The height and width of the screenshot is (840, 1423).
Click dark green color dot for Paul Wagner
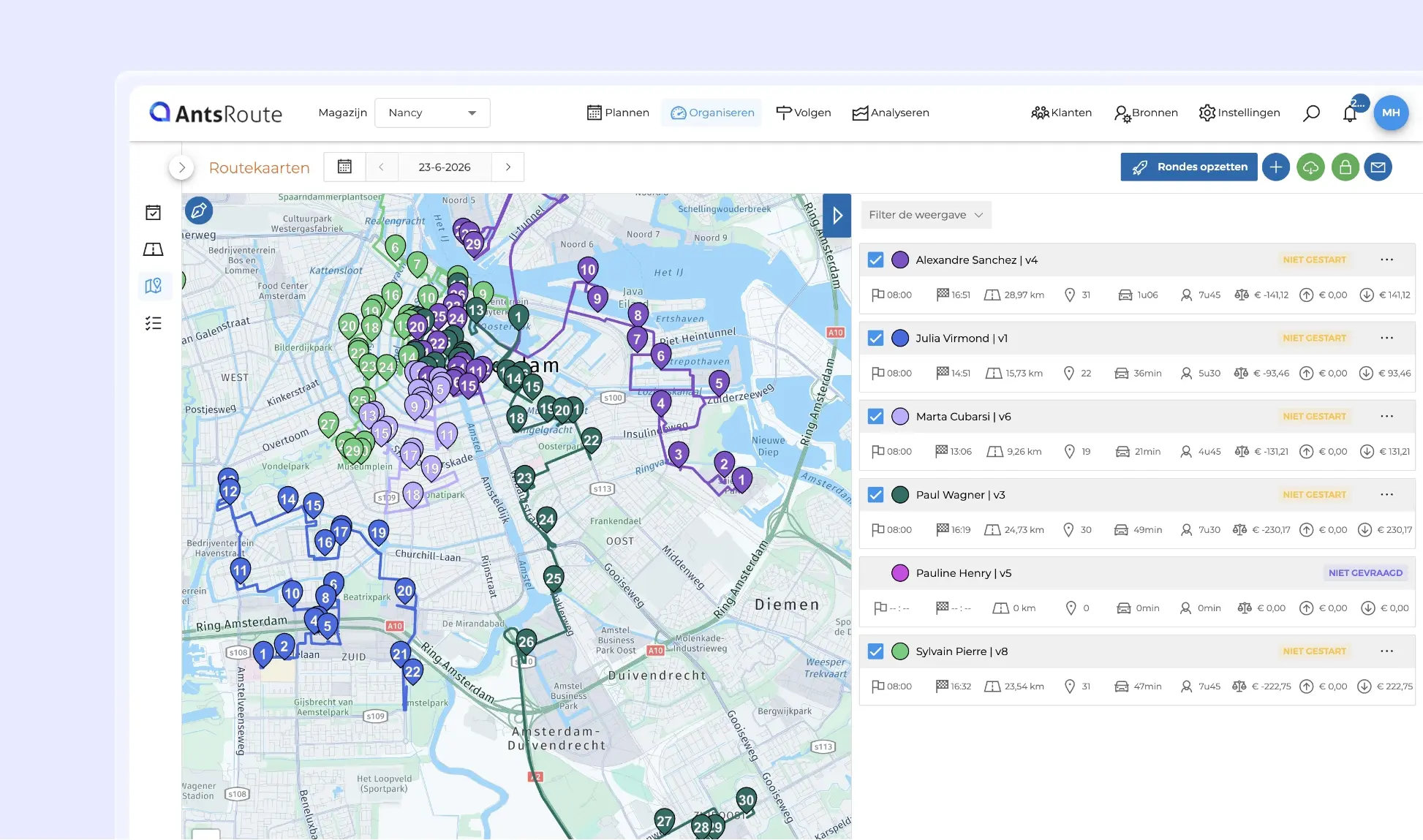pos(900,494)
